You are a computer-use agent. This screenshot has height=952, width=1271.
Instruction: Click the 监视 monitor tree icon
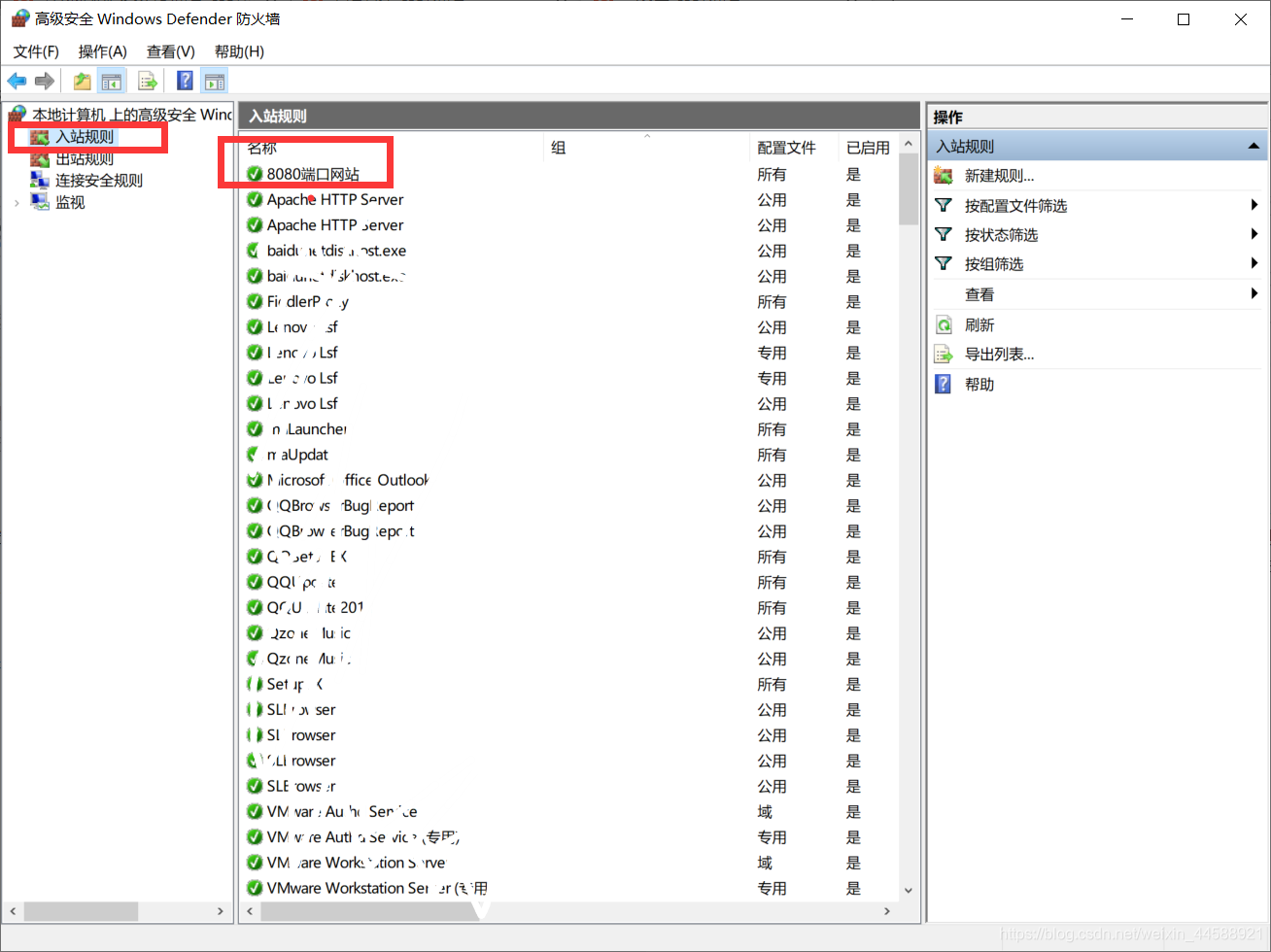pos(40,202)
